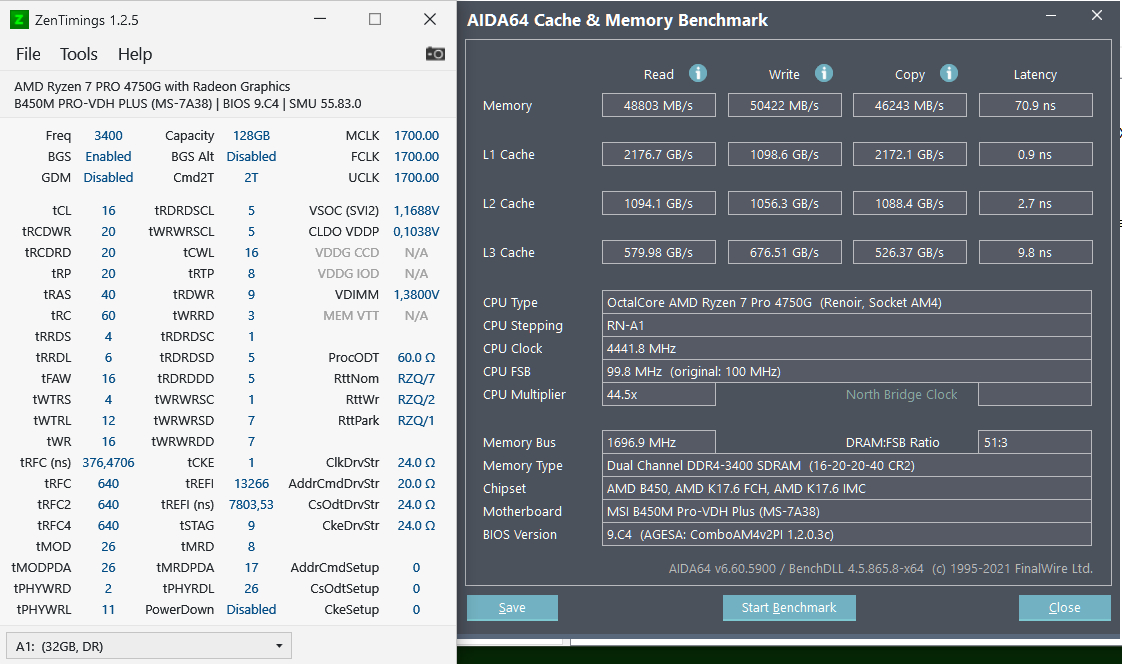Close the AIDA64 window with X
This screenshot has height=664, width=1122.
[x=1097, y=17]
